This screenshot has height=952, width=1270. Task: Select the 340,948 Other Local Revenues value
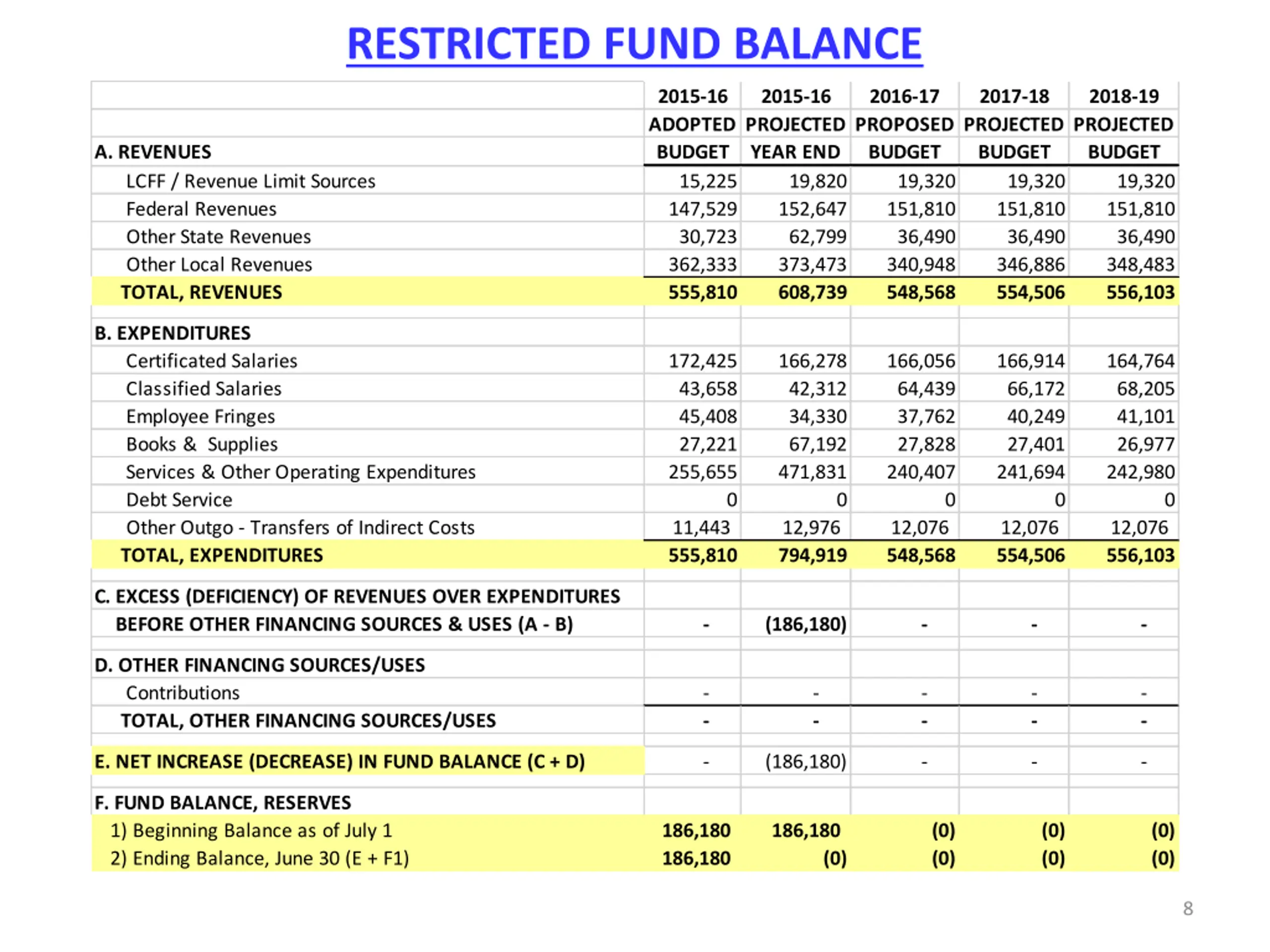pos(921,265)
